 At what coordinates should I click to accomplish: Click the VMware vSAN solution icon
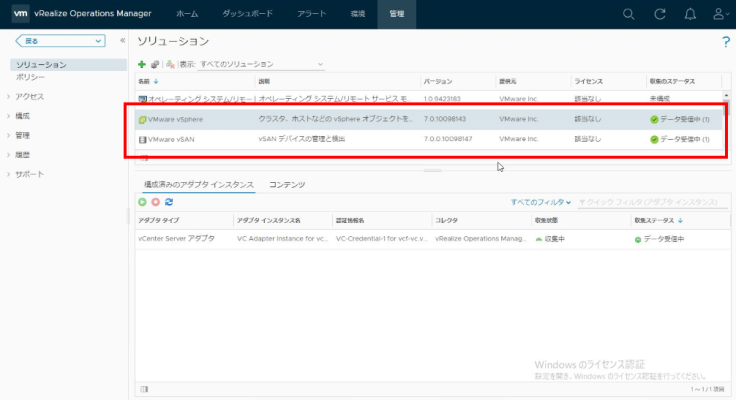click(x=142, y=139)
